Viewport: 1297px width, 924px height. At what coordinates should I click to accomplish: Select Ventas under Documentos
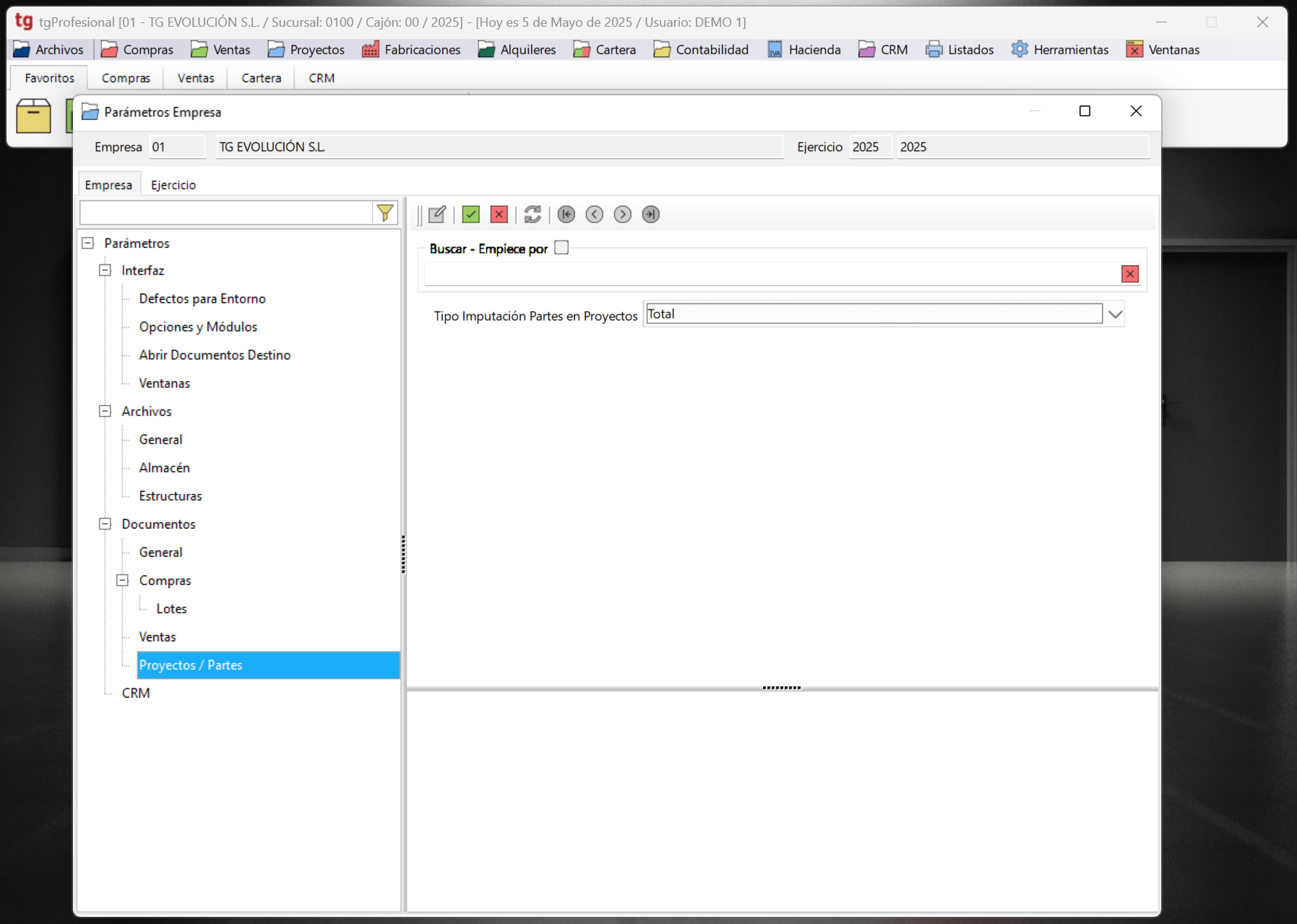pos(158,636)
